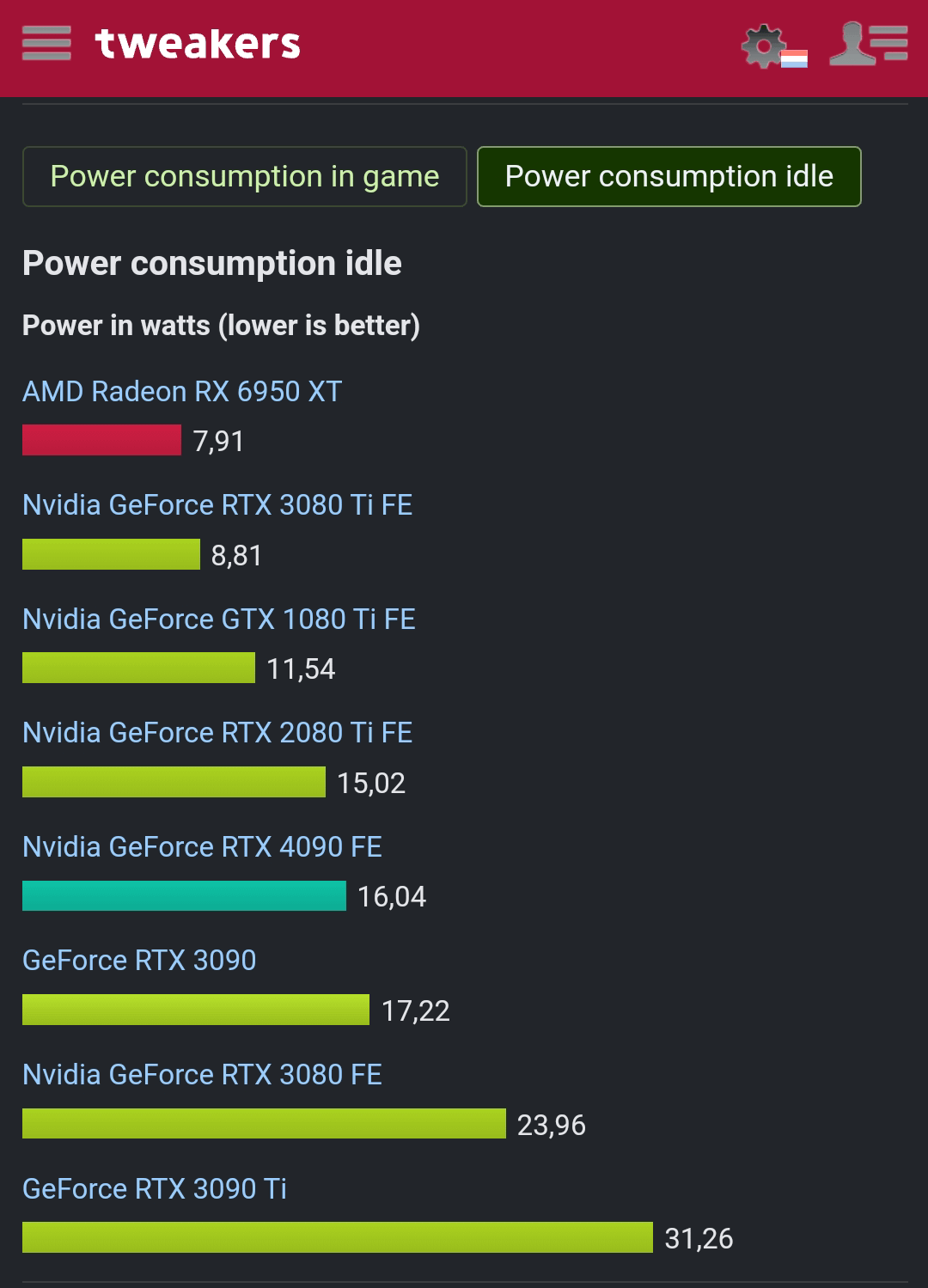Click the red RX 6950 XT bar
Image resolution: width=928 pixels, height=1288 pixels.
coord(101,440)
